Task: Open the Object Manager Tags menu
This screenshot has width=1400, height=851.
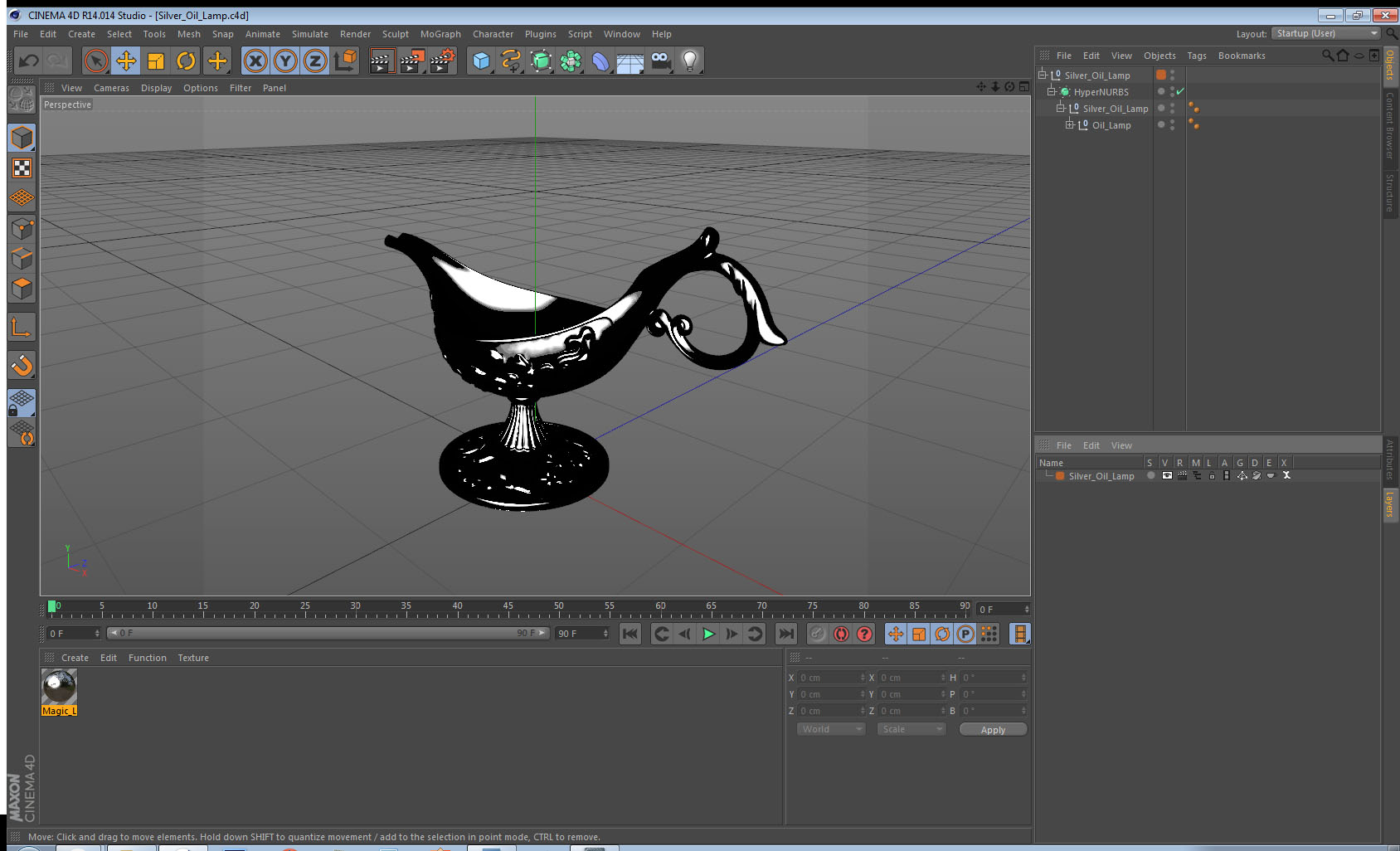Action: [x=1197, y=56]
